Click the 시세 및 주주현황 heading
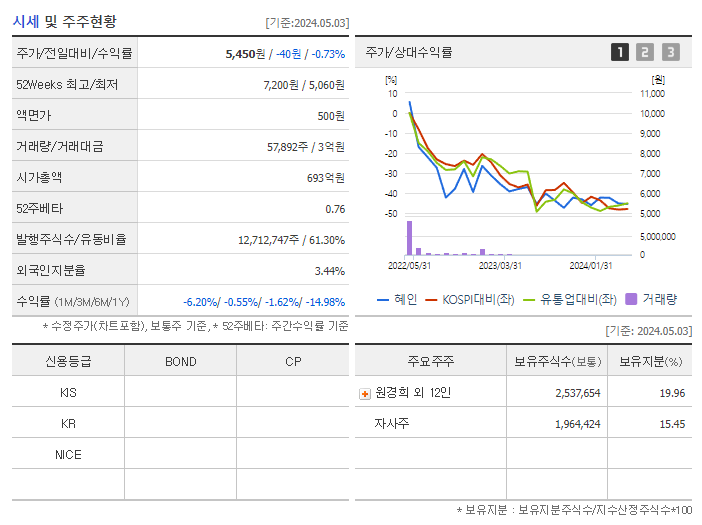Image resolution: width=702 pixels, height=525 pixels. [64, 21]
